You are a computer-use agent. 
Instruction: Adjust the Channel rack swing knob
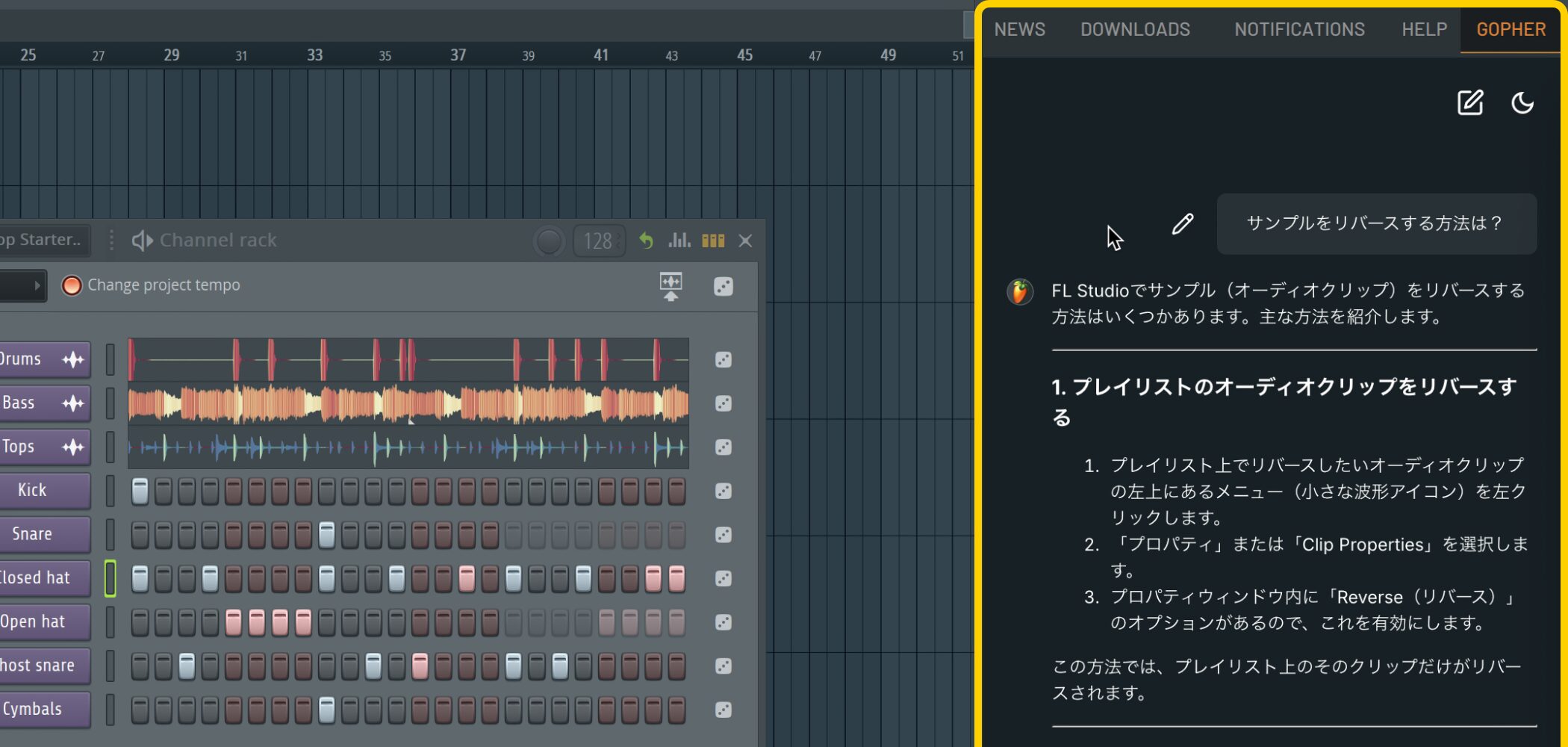pos(549,241)
